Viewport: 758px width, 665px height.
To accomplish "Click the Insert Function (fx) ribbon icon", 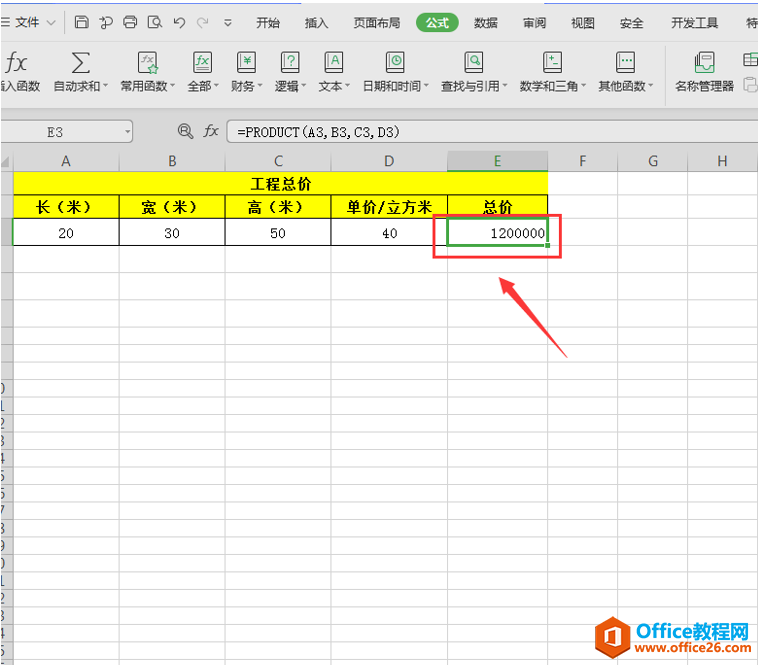I will tap(16, 64).
